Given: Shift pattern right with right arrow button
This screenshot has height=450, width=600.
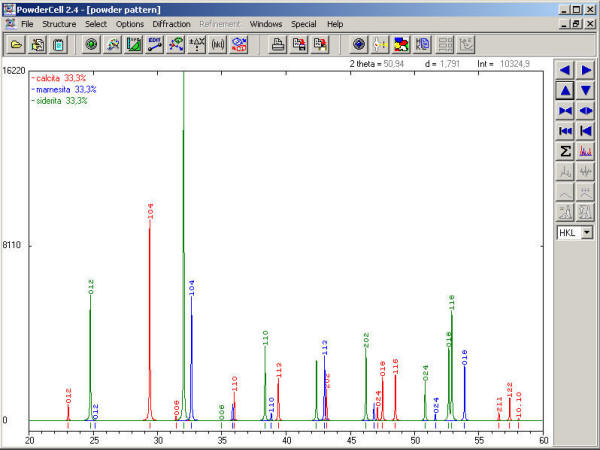Looking at the screenshot, I should coord(586,70).
